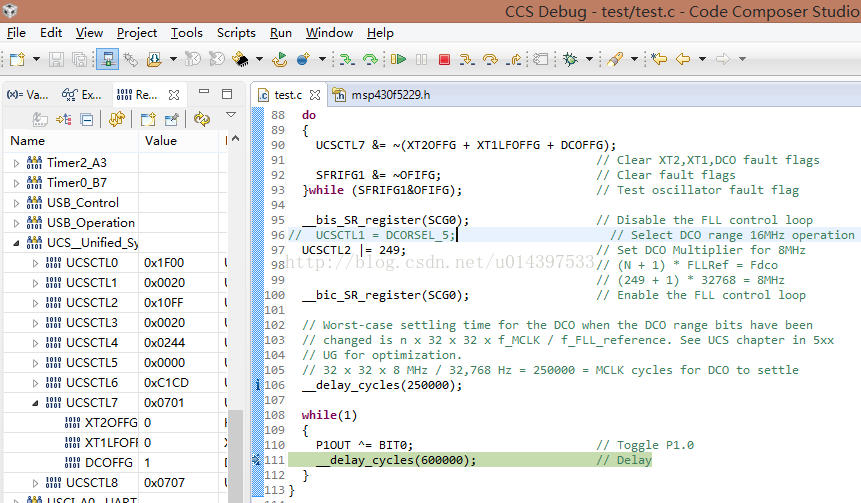861x503 pixels.
Task: Collapse the UCSCTL7 register node
Action: (36, 403)
